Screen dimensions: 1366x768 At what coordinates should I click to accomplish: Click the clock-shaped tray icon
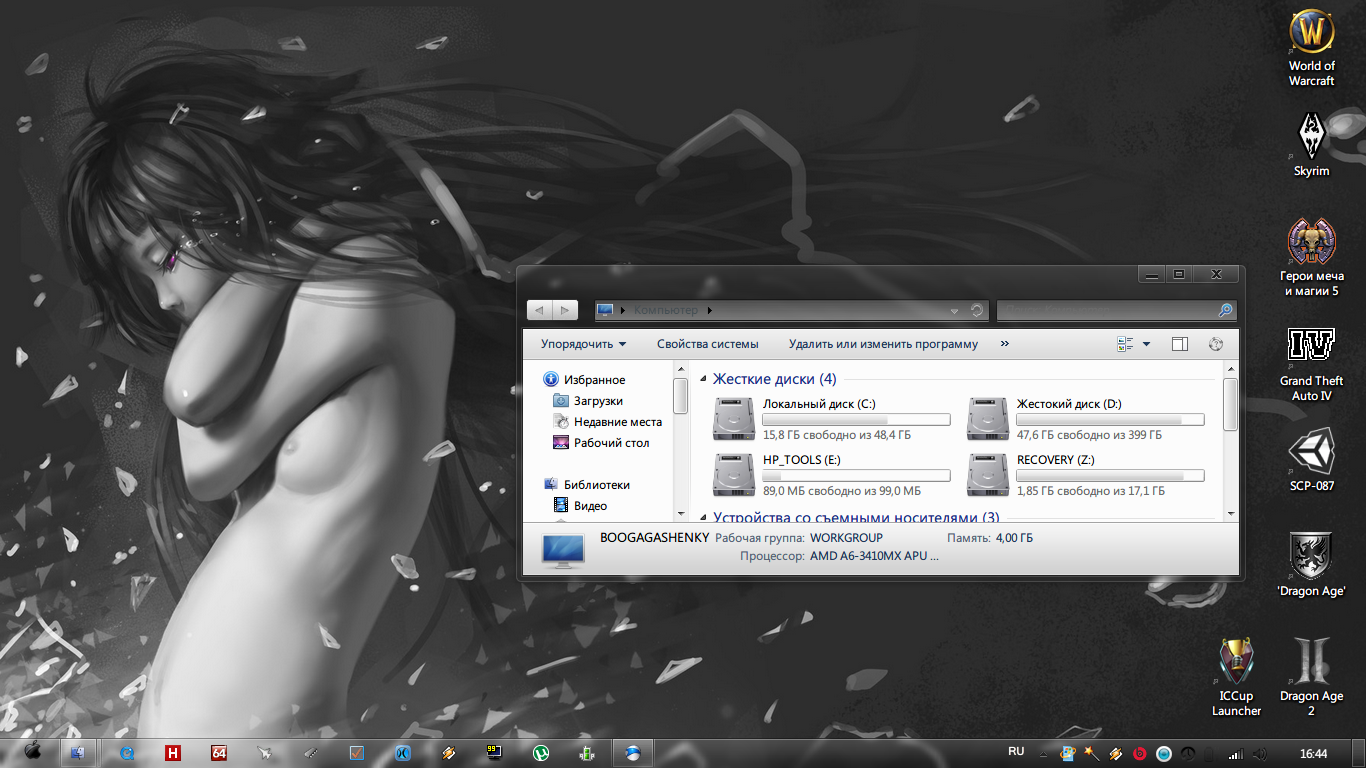coord(1188,753)
